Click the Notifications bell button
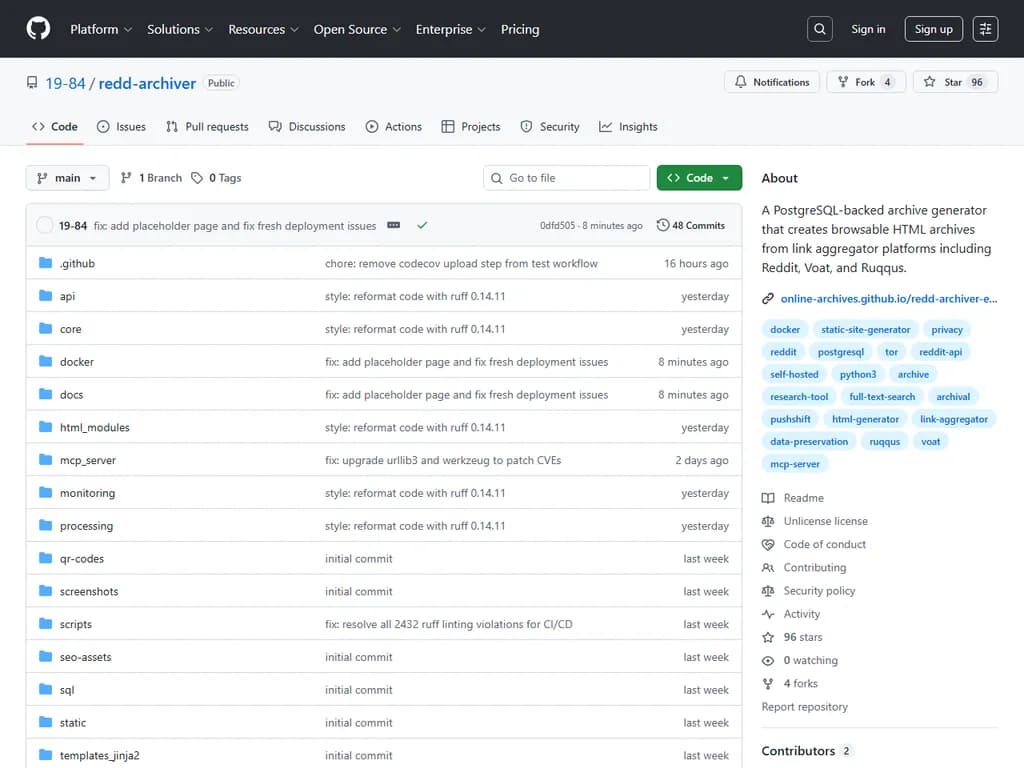This screenshot has width=1024, height=768. pyautogui.click(x=772, y=82)
